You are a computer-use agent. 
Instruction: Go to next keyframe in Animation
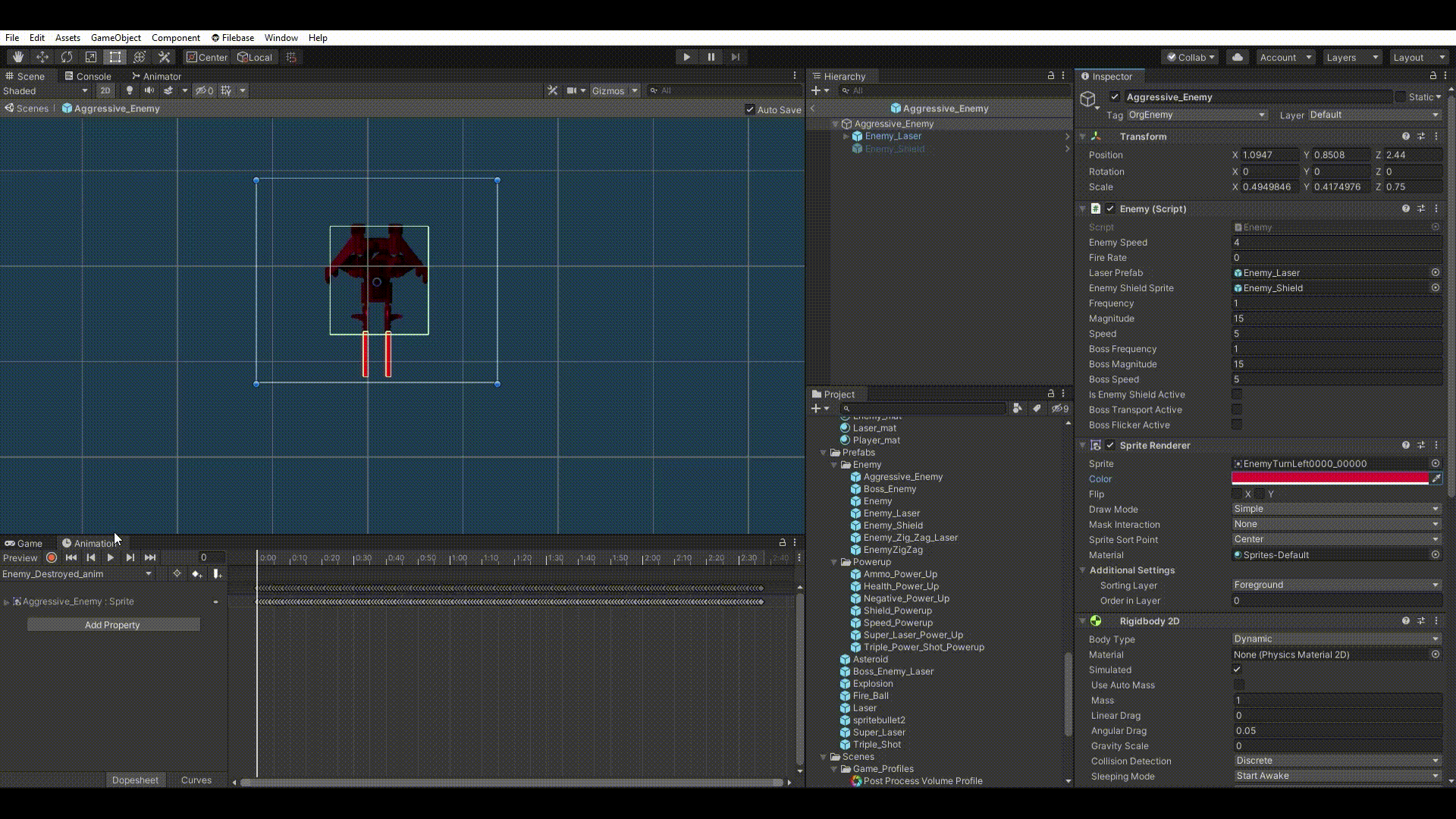coord(130,557)
